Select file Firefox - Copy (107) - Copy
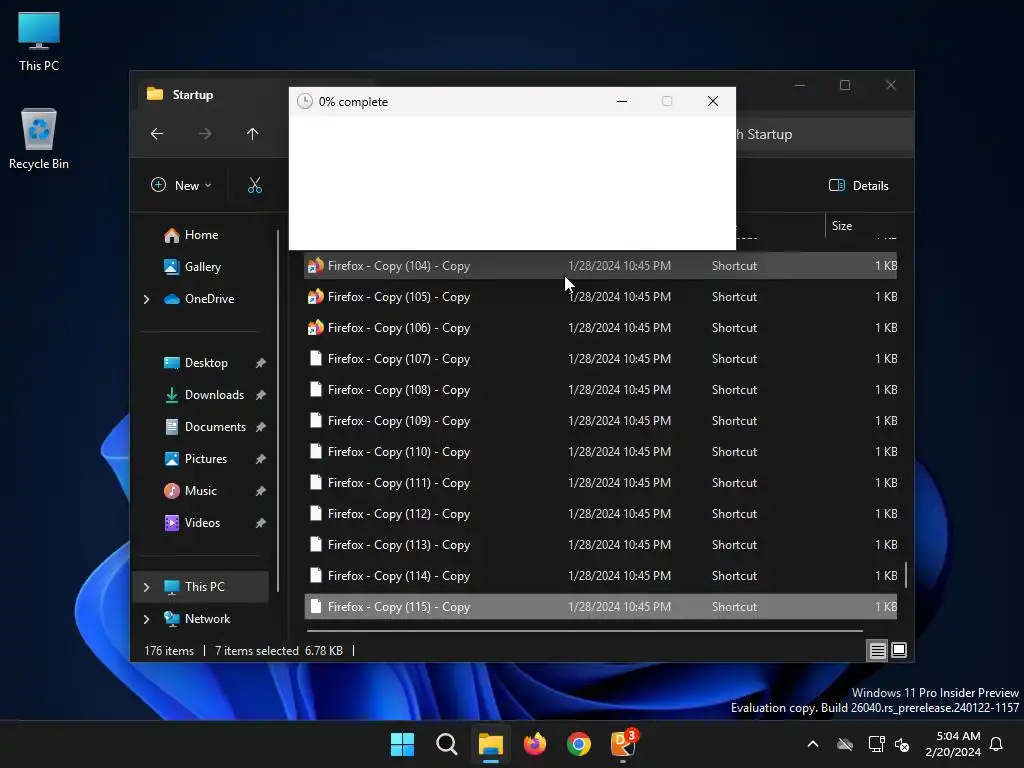 tap(600, 359)
